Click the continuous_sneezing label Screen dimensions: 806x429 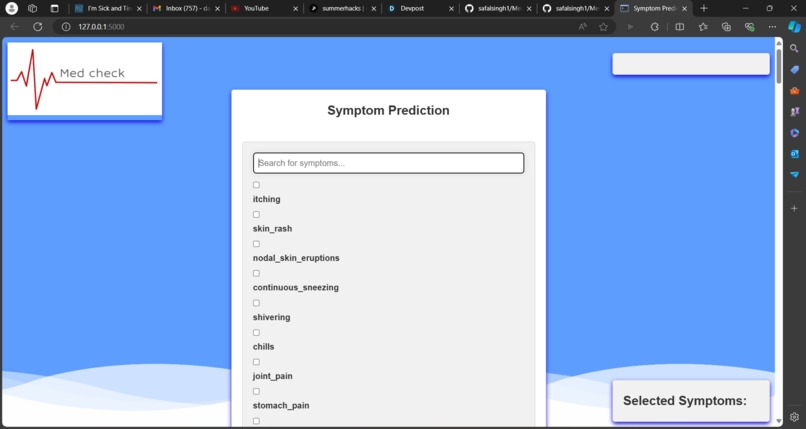[x=296, y=288]
